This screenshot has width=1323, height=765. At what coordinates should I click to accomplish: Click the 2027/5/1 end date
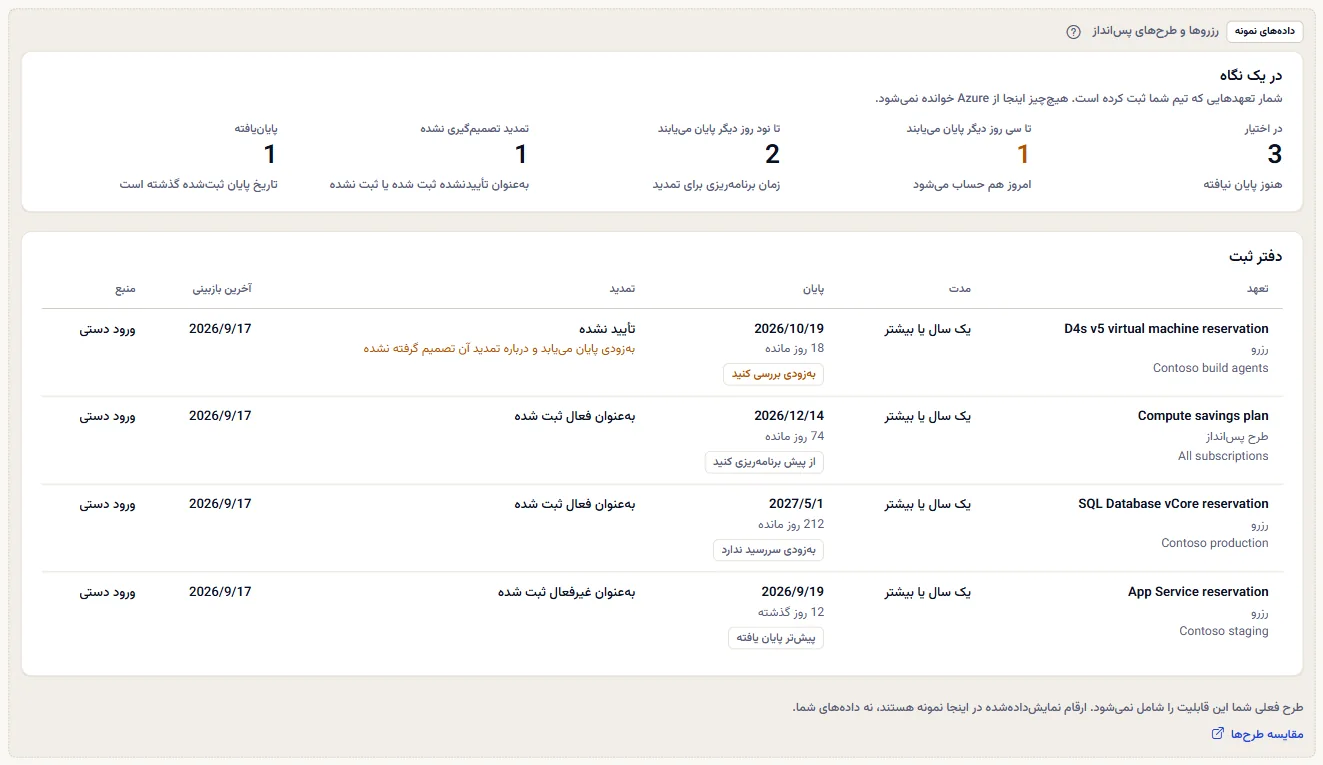(x=796, y=504)
